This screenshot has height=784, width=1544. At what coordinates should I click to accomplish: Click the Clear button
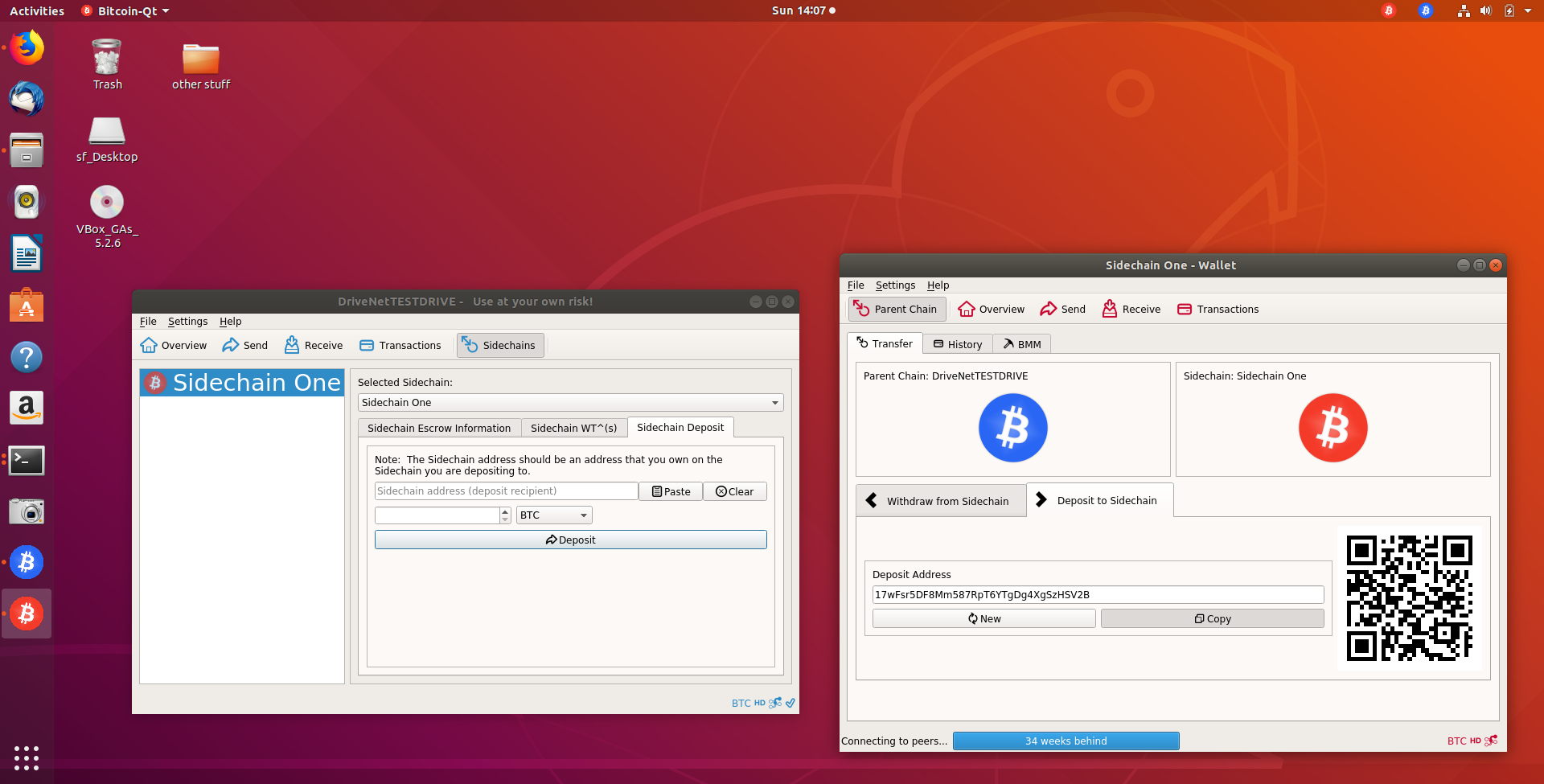[x=735, y=491]
